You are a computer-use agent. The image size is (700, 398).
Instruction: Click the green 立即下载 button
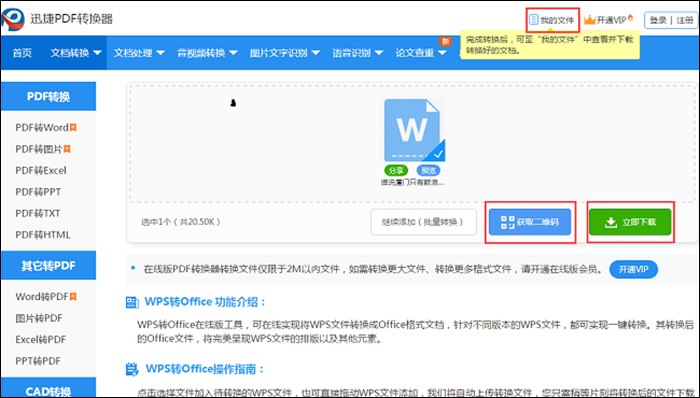point(630,222)
